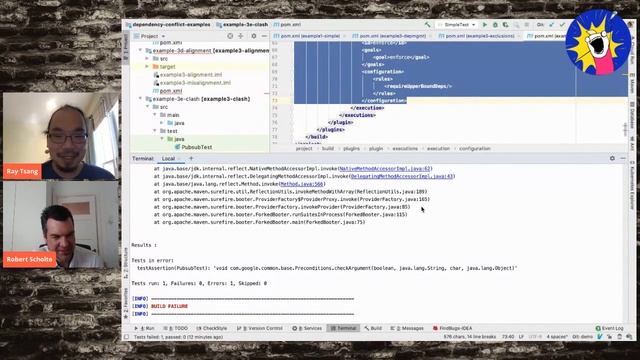
Task: Click the Git commit checkmark icon
Action: tap(562, 24)
